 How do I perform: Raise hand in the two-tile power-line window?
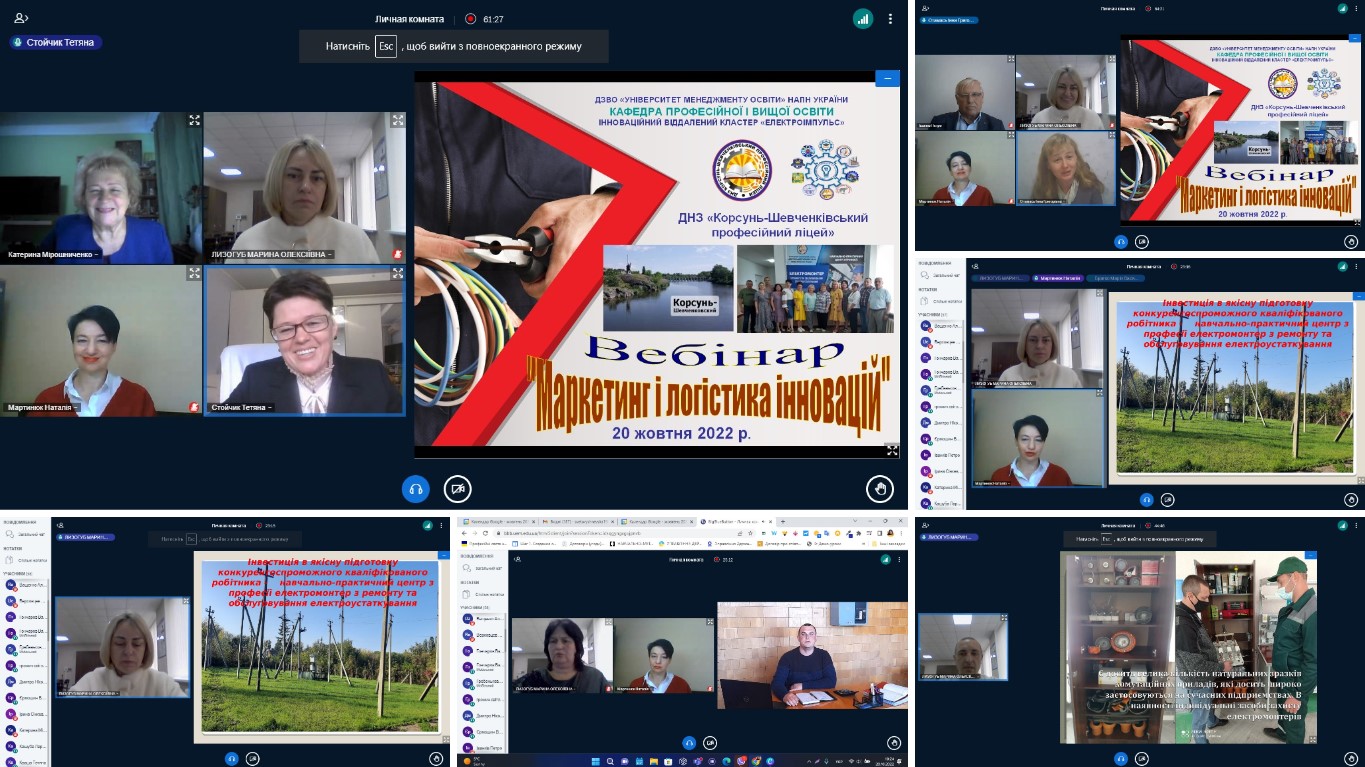pyautogui.click(x=1351, y=498)
